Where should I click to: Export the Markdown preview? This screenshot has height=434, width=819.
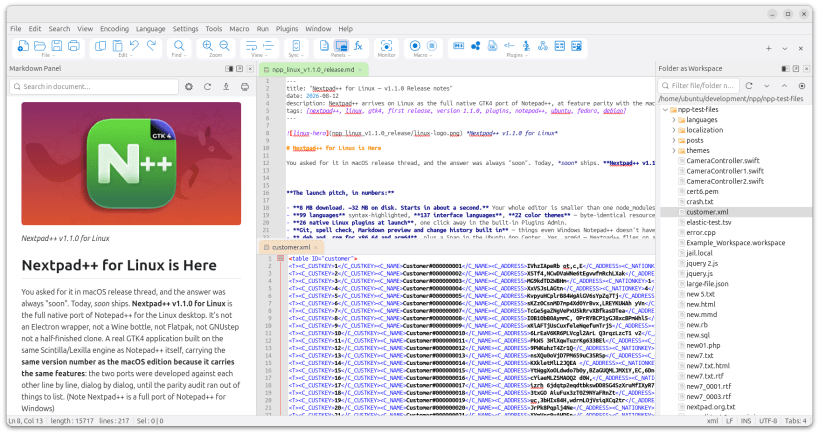point(226,87)
